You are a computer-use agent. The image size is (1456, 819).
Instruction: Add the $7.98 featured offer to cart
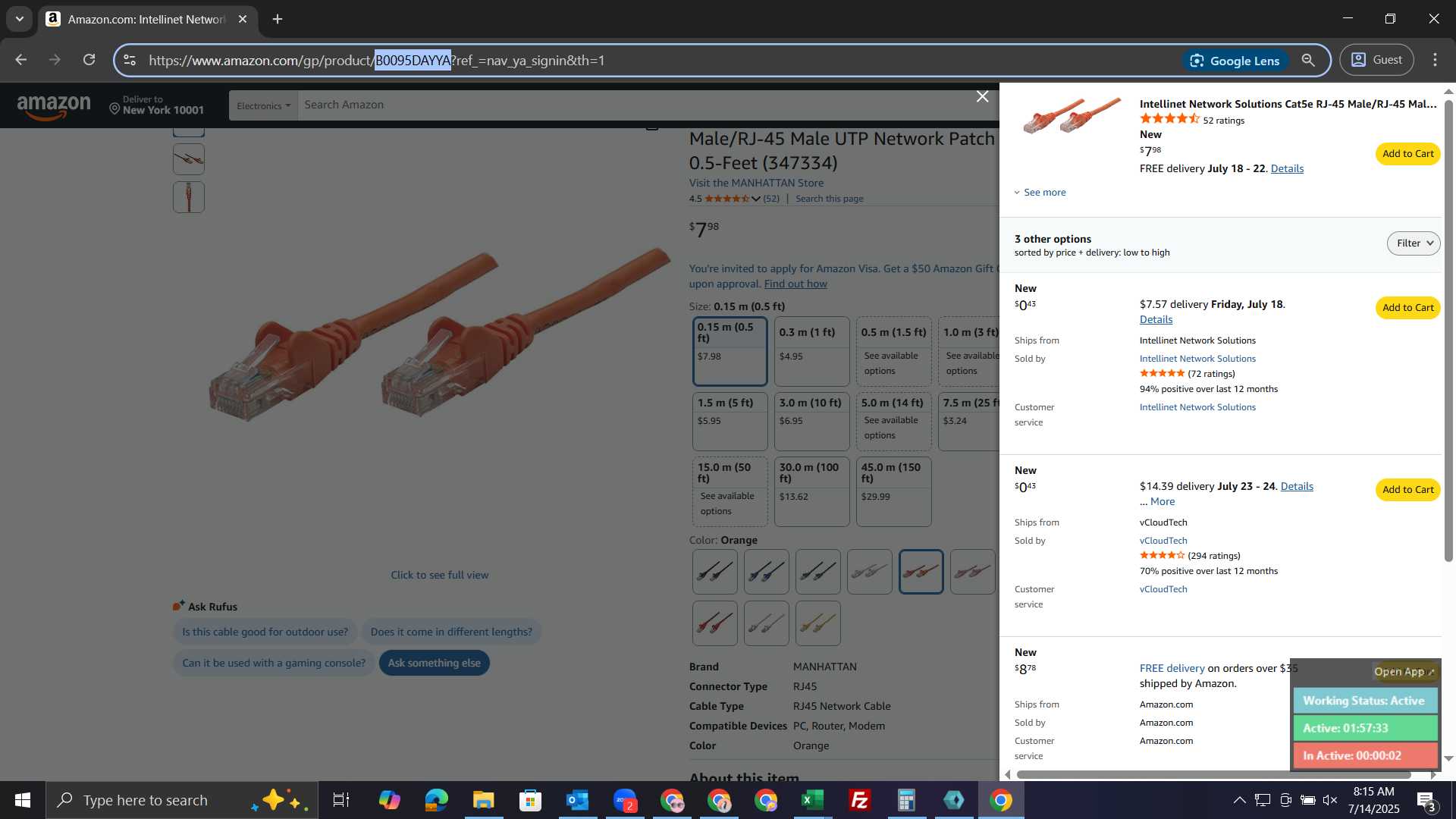pyautogui.click(x=1407, y=154)
